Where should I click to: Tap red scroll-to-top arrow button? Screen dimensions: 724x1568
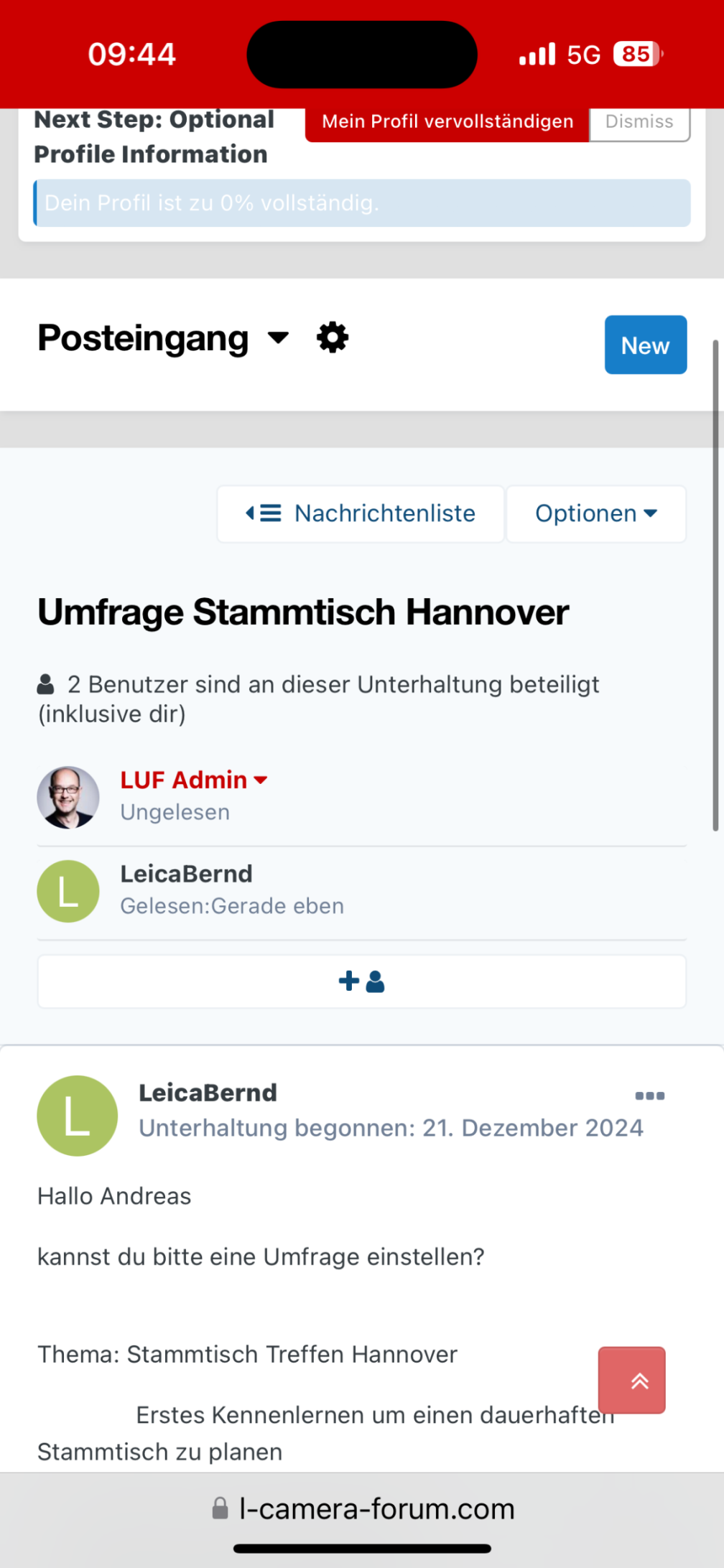tap(631, 1380)
